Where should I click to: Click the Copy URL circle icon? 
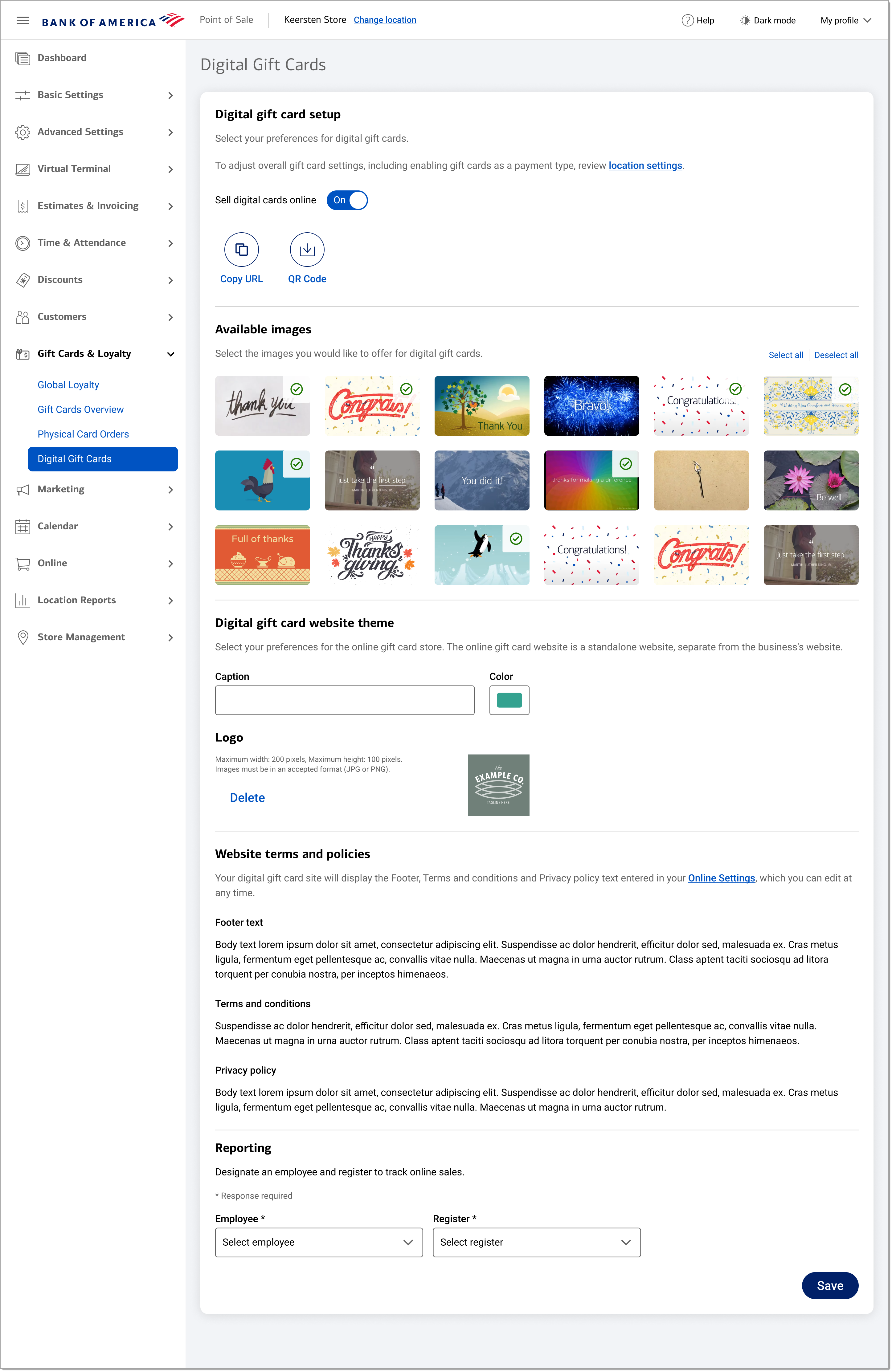[x=241, y=250]
